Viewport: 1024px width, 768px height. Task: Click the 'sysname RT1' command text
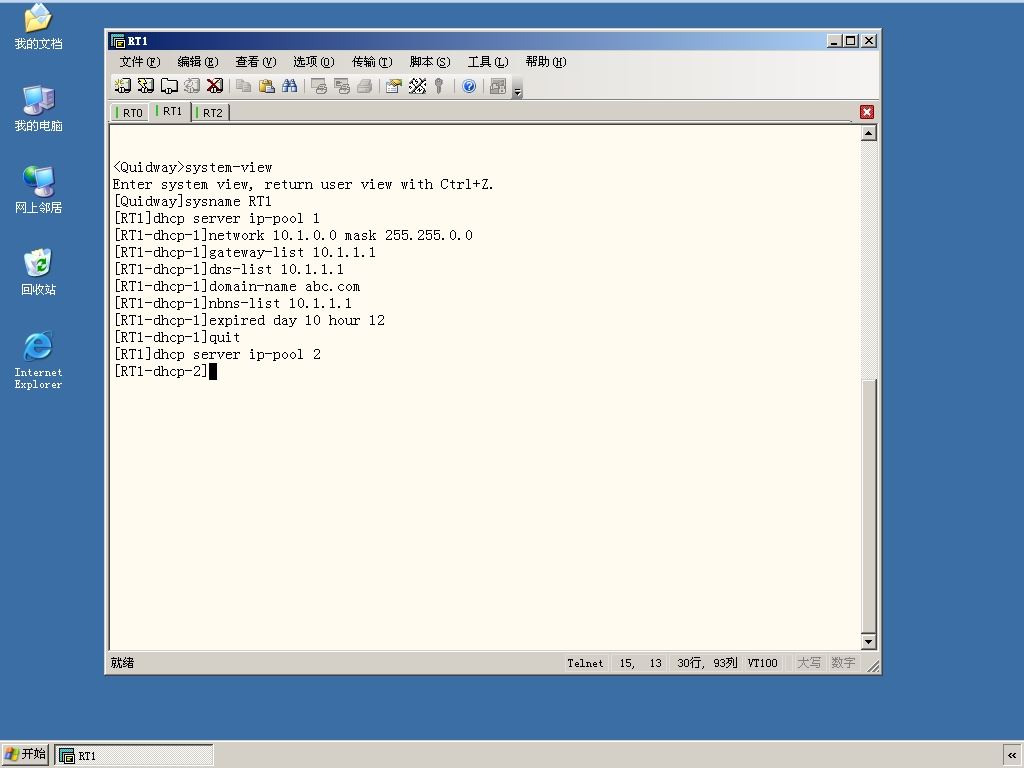tap(228, 202)
